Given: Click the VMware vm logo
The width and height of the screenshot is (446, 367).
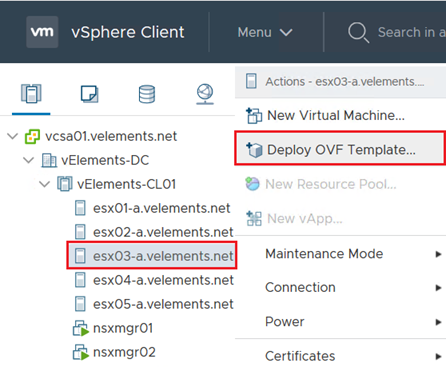Looking at the screenshot, I should [42, 32].
